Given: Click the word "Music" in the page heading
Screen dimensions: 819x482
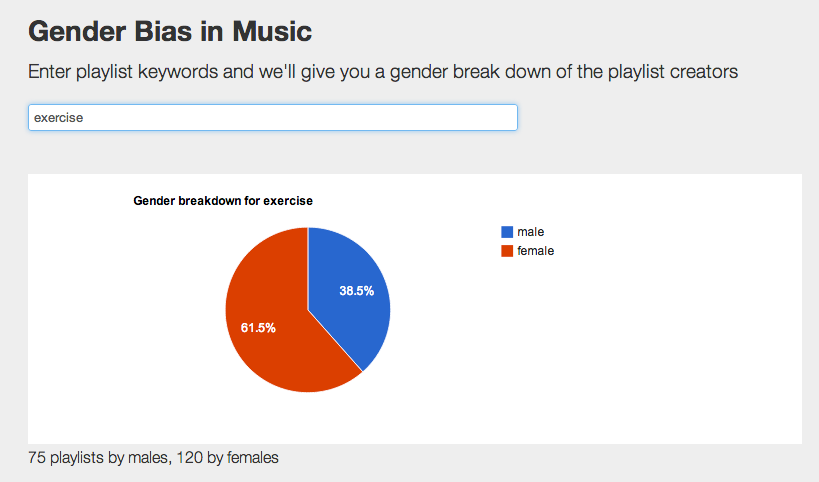Looking at the screenshot, I should (x=272, y=32).
